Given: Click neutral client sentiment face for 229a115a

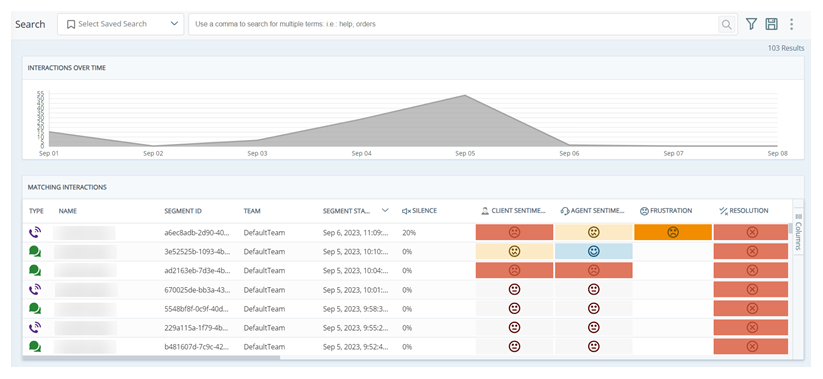Looking at the screenshot, I should coord(514,328).
